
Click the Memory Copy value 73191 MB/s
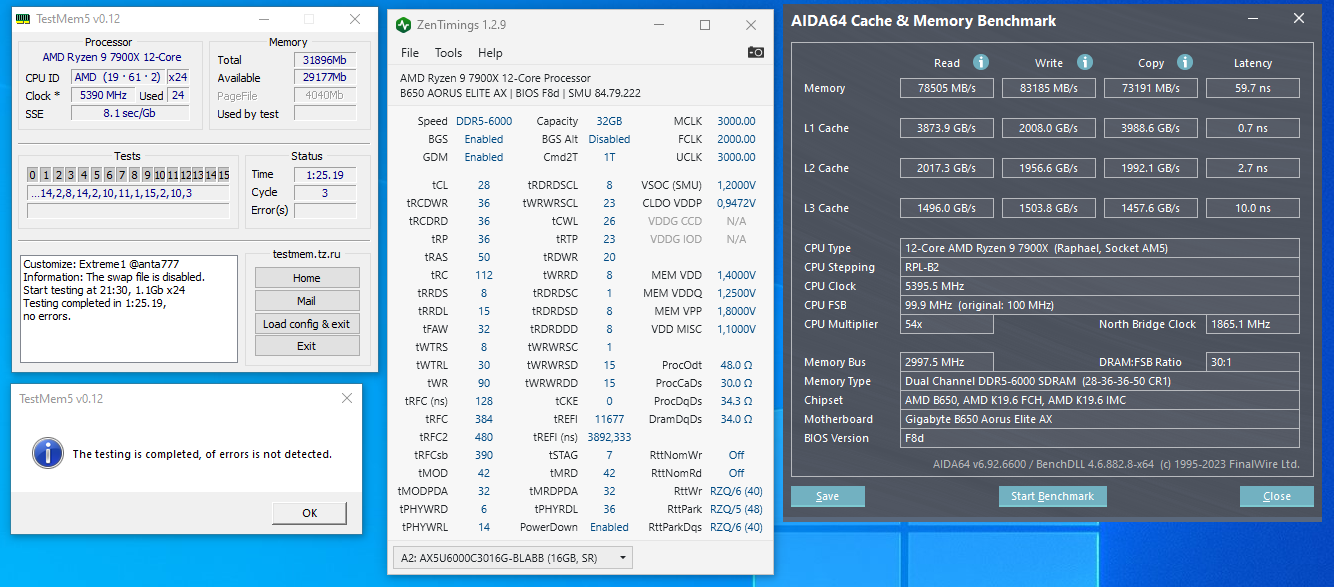1150,88
